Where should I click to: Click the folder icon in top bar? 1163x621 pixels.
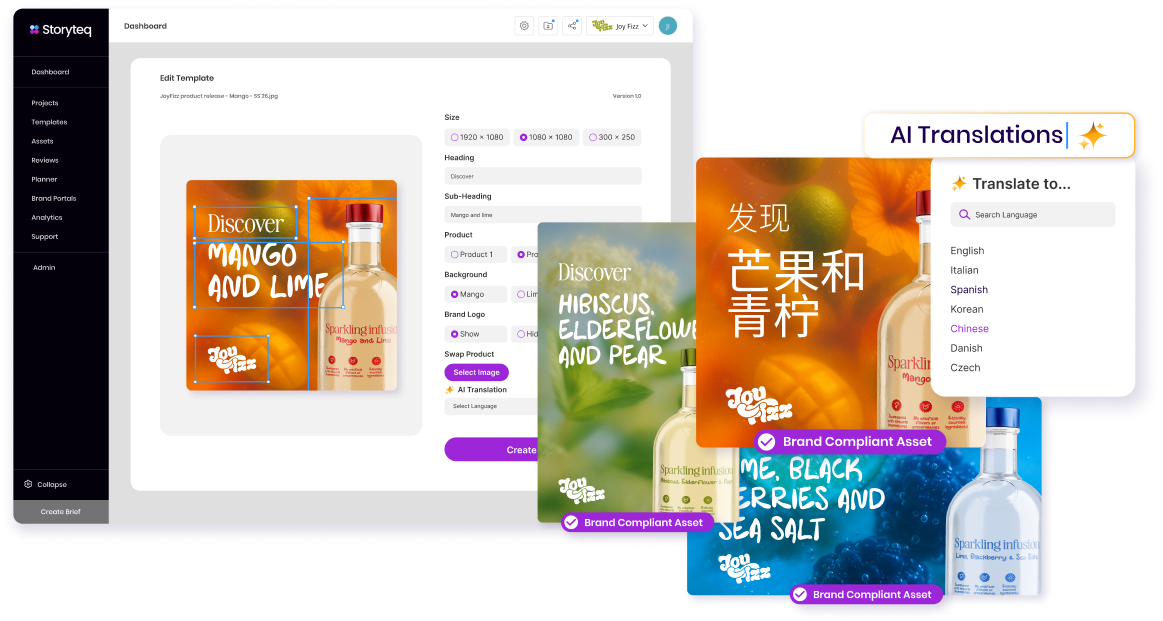tap(548, 26)
